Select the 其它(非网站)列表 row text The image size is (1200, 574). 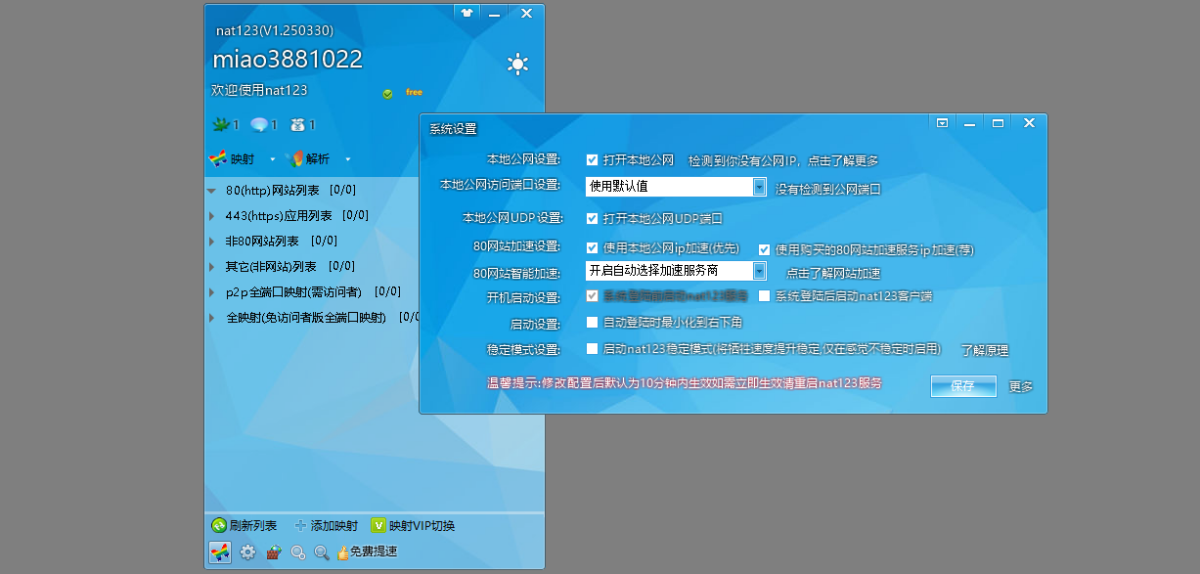point(271,267)
